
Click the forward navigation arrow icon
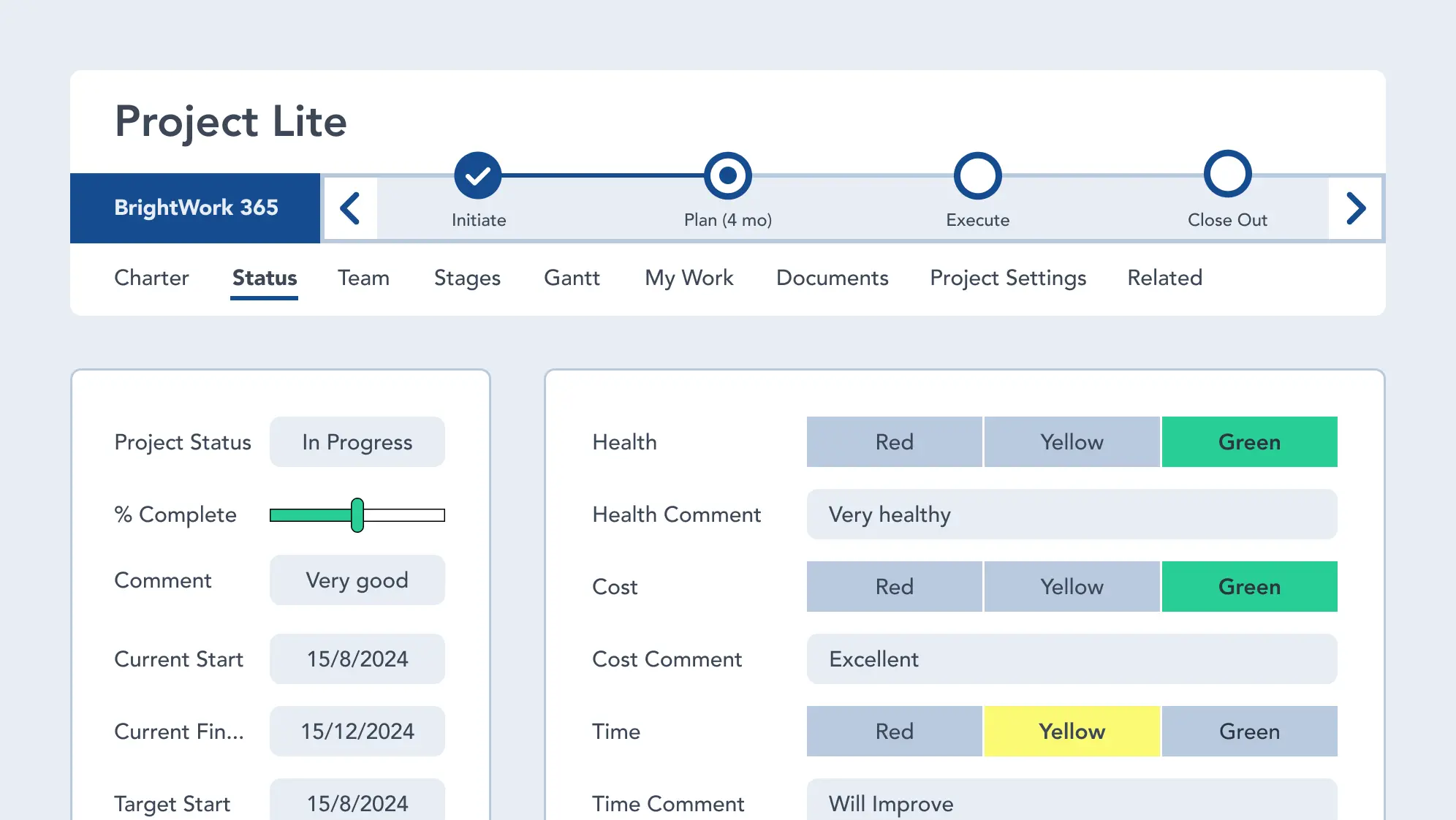1358,207
